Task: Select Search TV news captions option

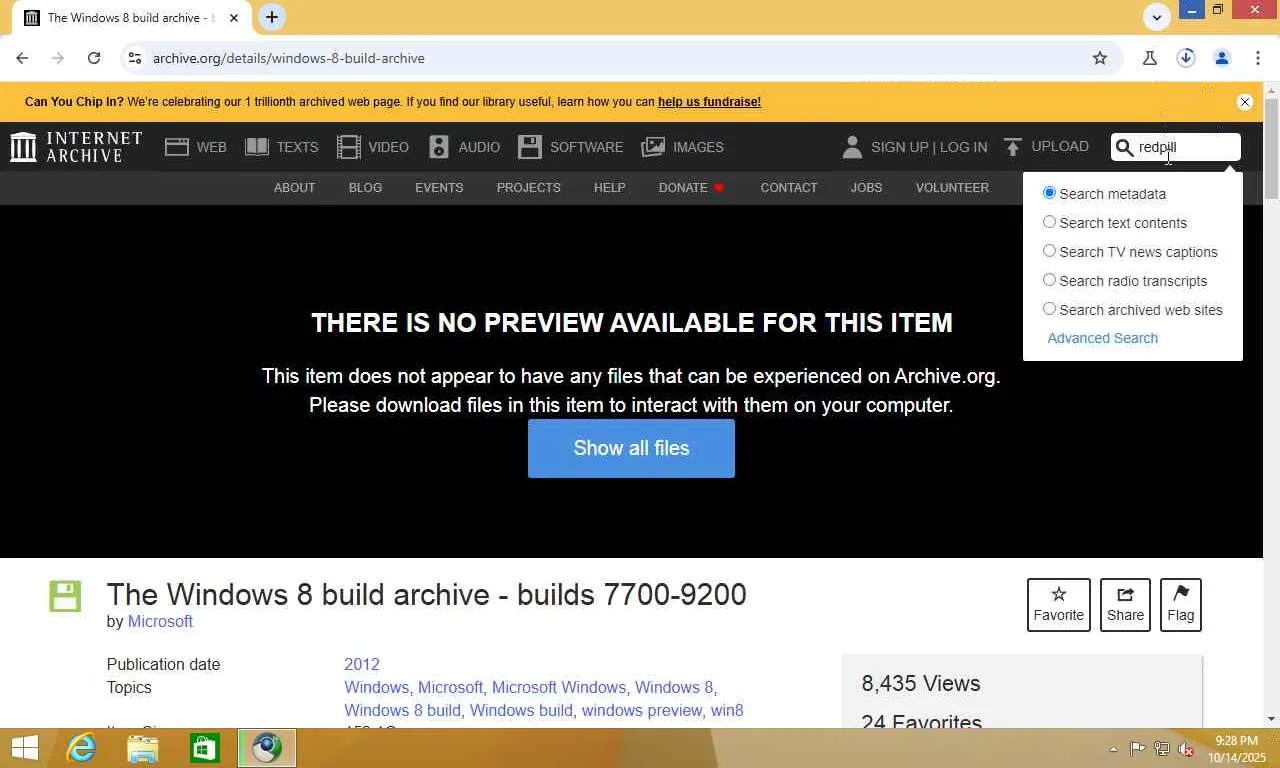Action: click(x=1049, y=251)
